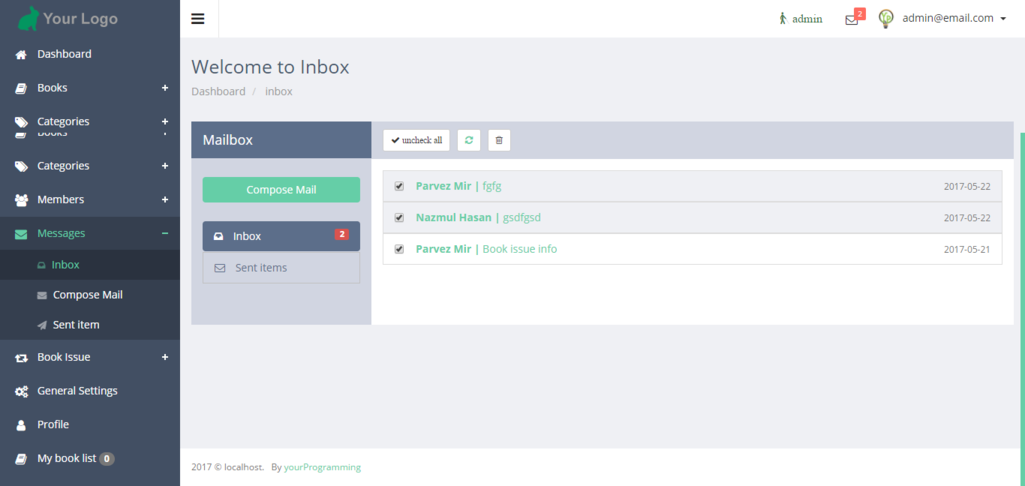Uncheck the Parvez Mir fgfg message checkbox
This screenshot has height=486, width=1025.
pyautogui.click(x=399, y=186)
